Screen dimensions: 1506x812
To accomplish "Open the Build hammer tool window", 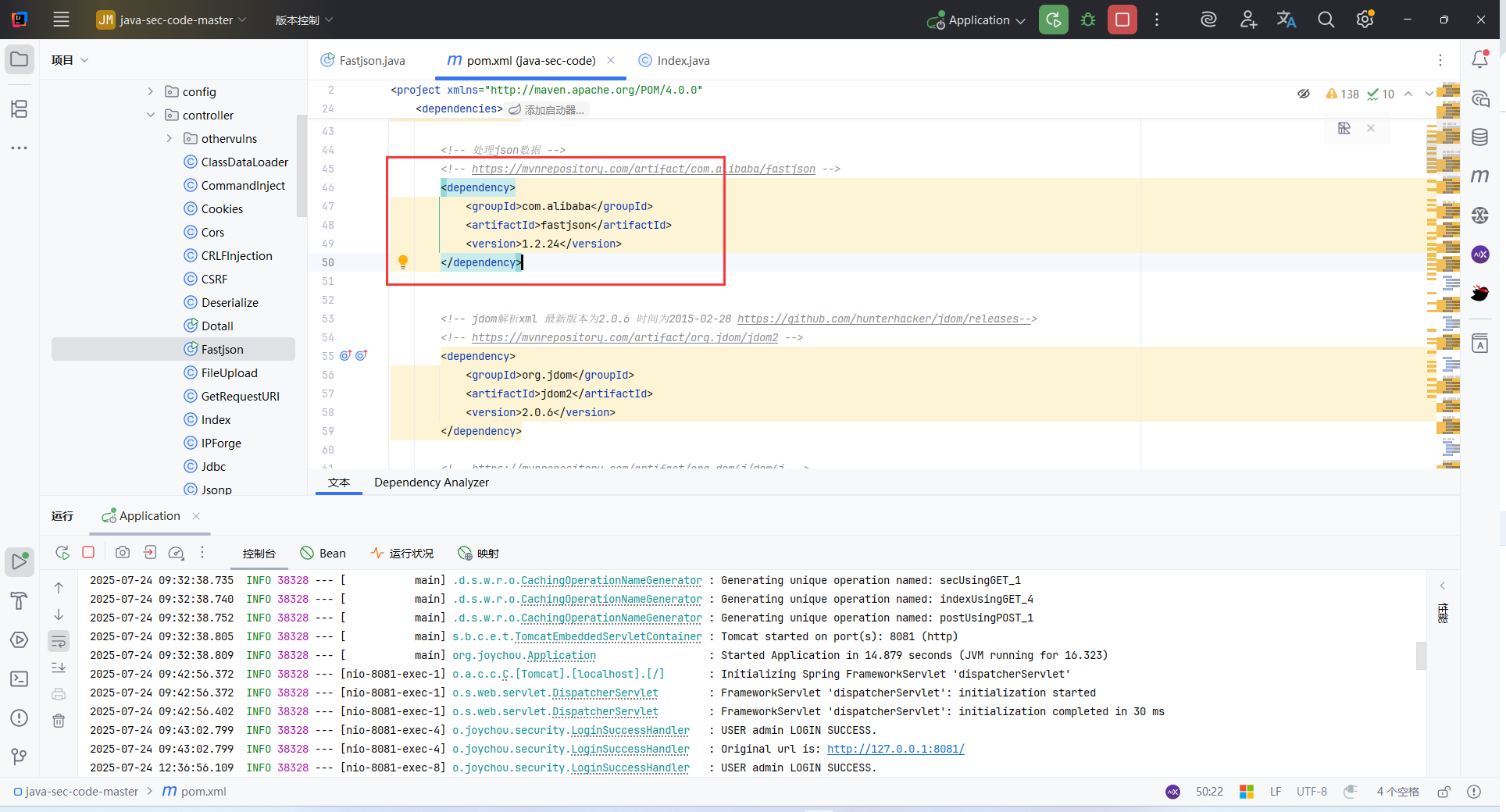I will pos(20,600).
